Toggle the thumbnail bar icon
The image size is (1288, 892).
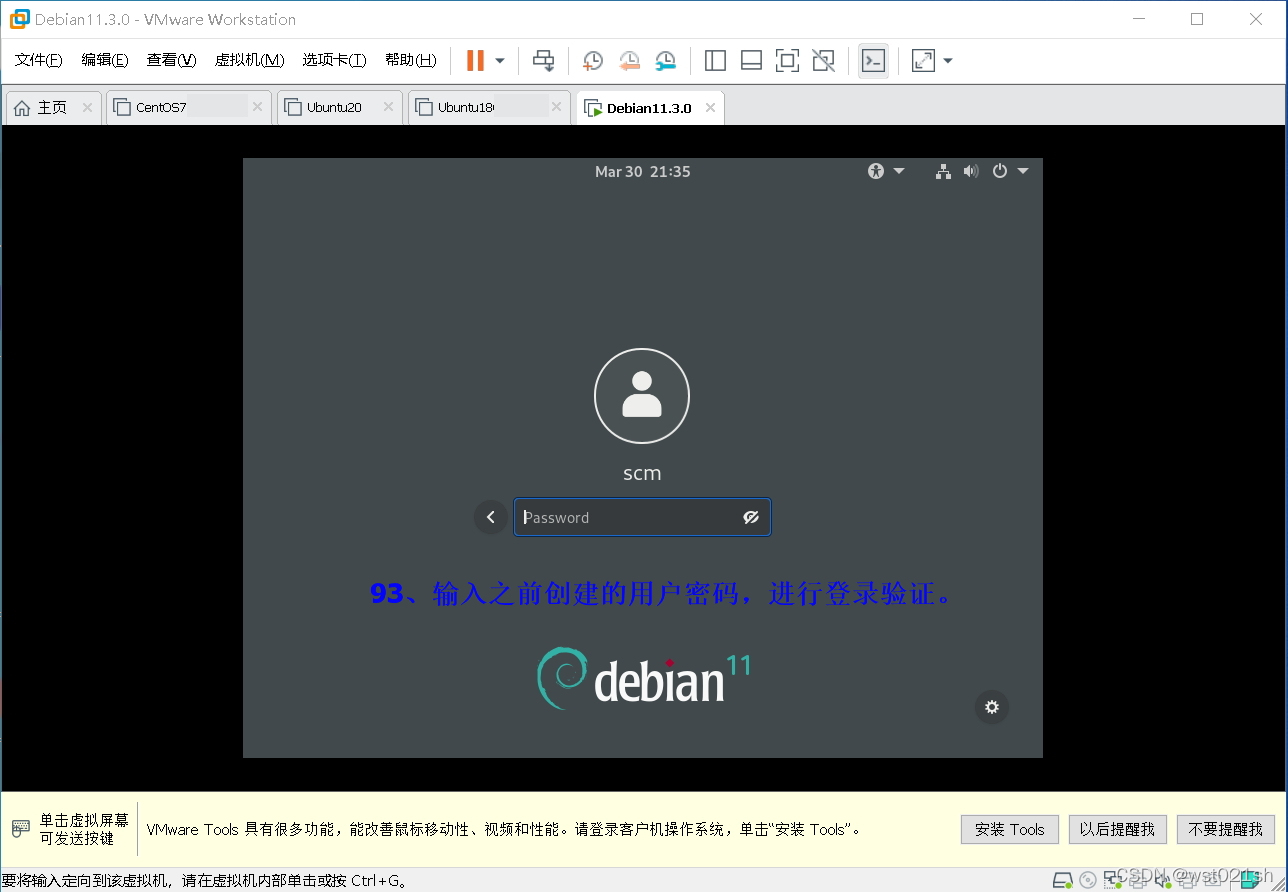coord(751,61)
